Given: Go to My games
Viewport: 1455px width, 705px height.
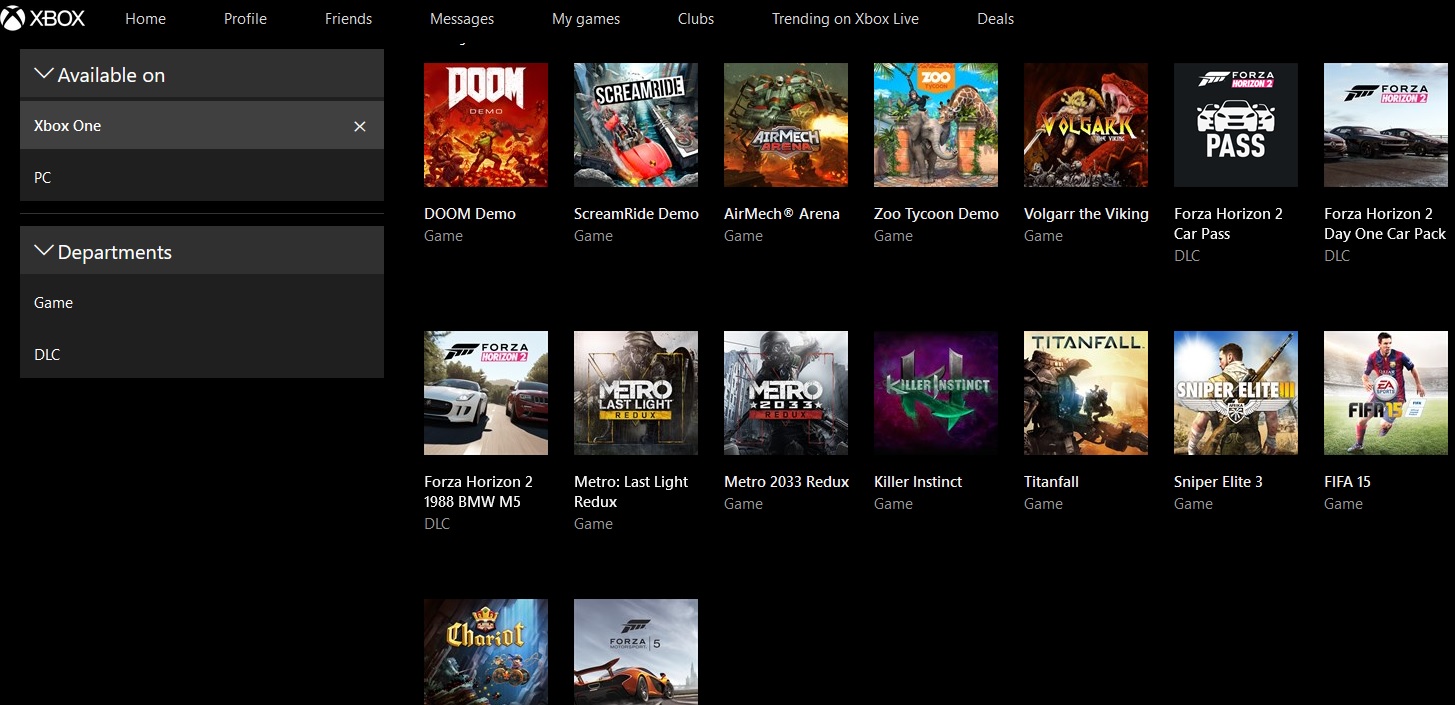Looking at the screenshot, I should 585,18.
